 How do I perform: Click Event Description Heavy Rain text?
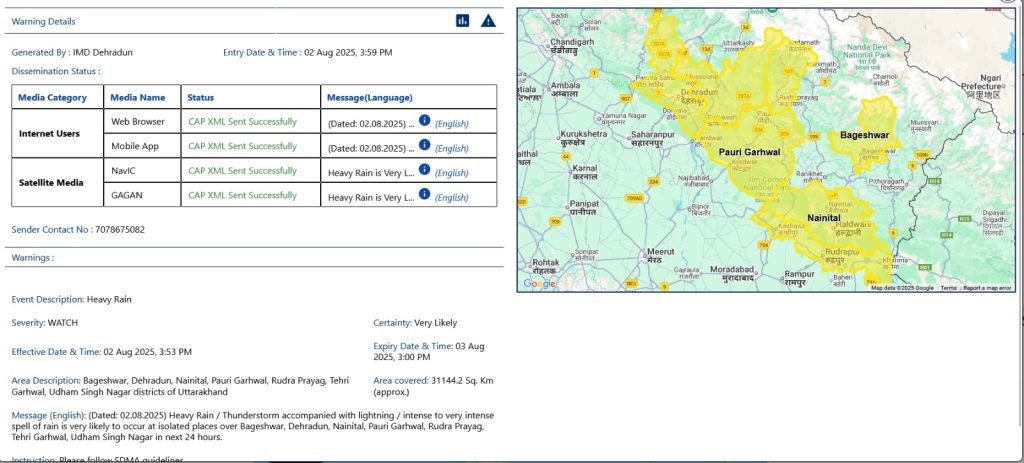coord(71,299)
